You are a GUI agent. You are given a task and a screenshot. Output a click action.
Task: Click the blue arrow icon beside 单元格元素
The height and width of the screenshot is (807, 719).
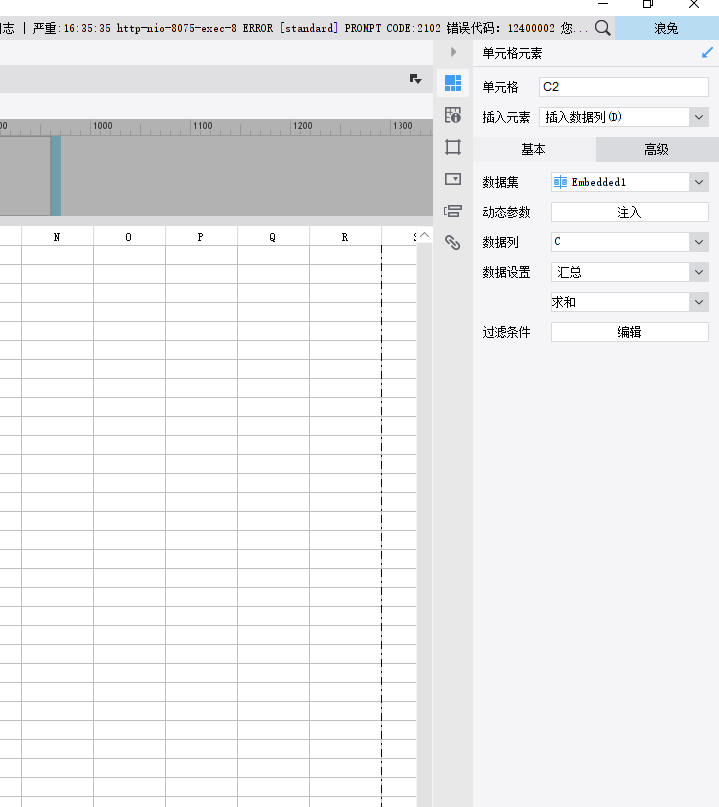pos(707,53)
